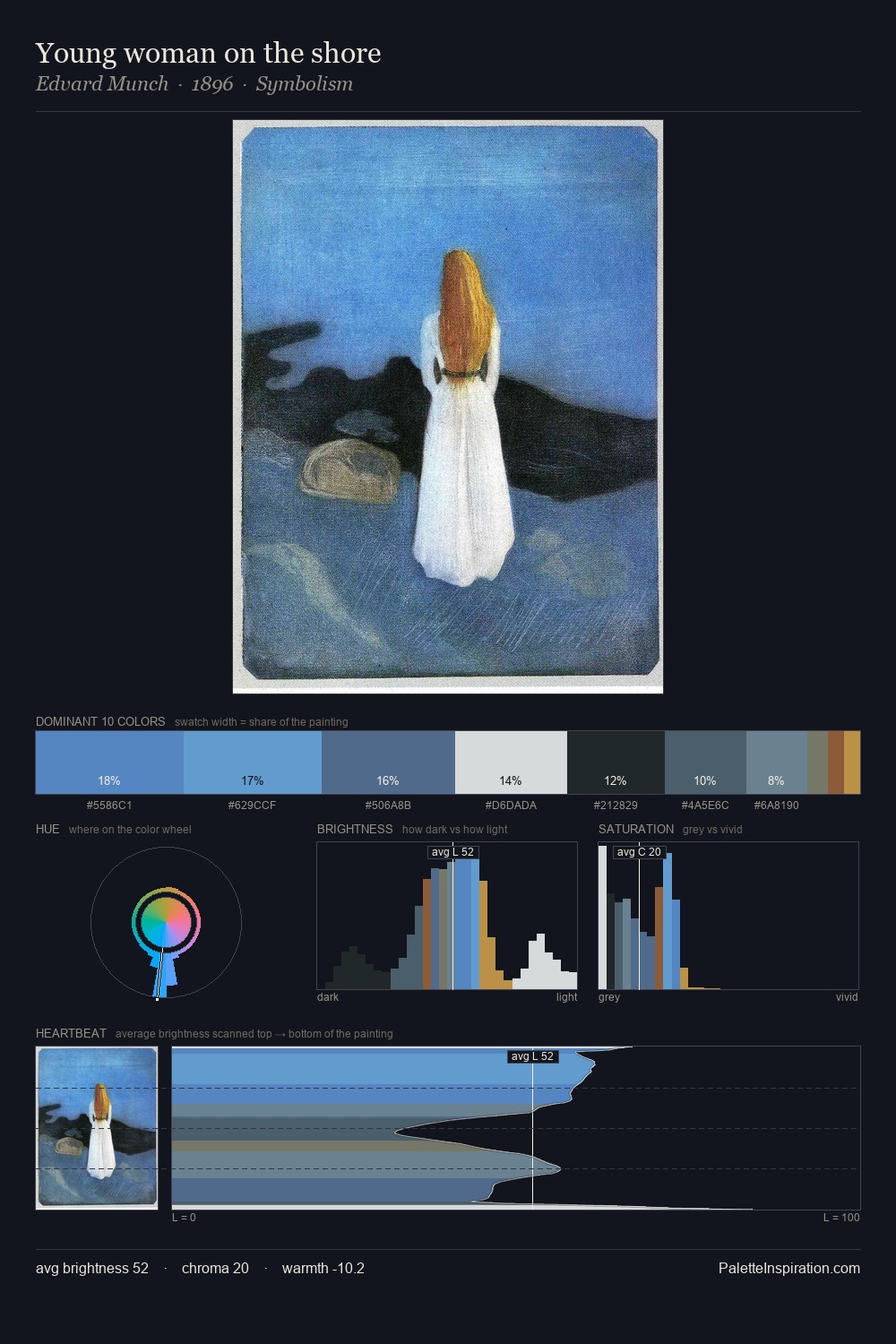
Task: Click the 'DOMINANT 10 COLORS' heading
Action: (100, 722)
